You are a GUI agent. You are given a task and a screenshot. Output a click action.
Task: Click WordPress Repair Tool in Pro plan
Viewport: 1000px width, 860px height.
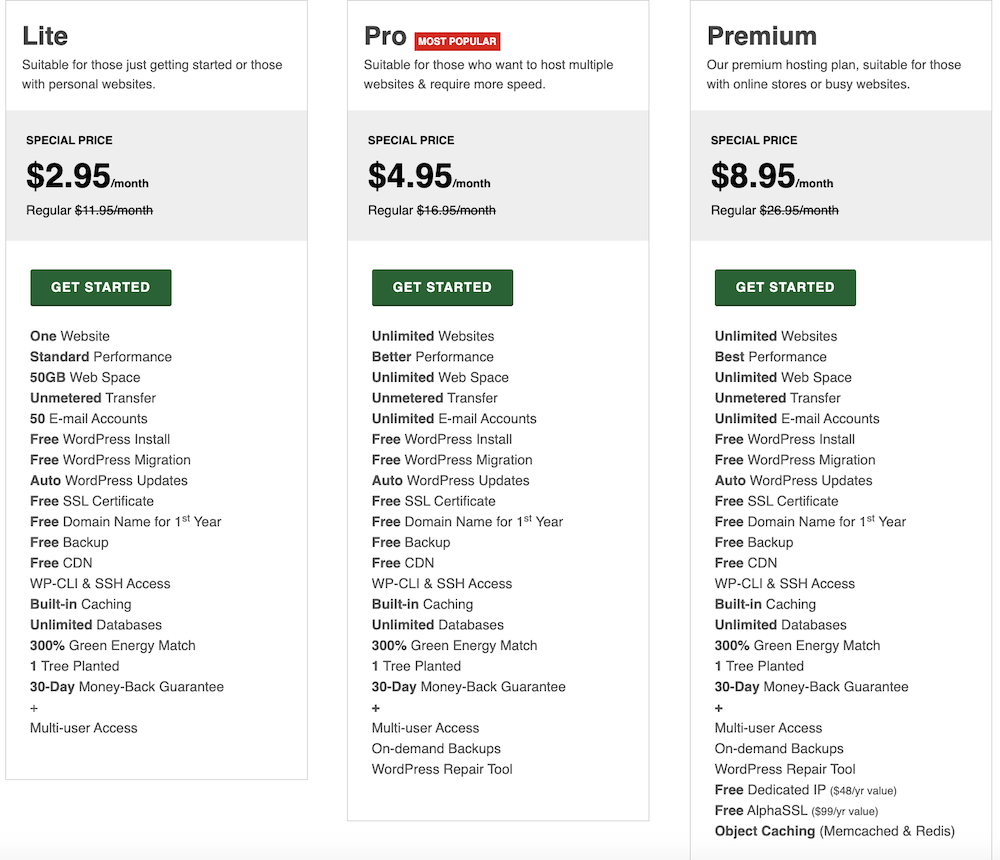[x=442, y=769]
